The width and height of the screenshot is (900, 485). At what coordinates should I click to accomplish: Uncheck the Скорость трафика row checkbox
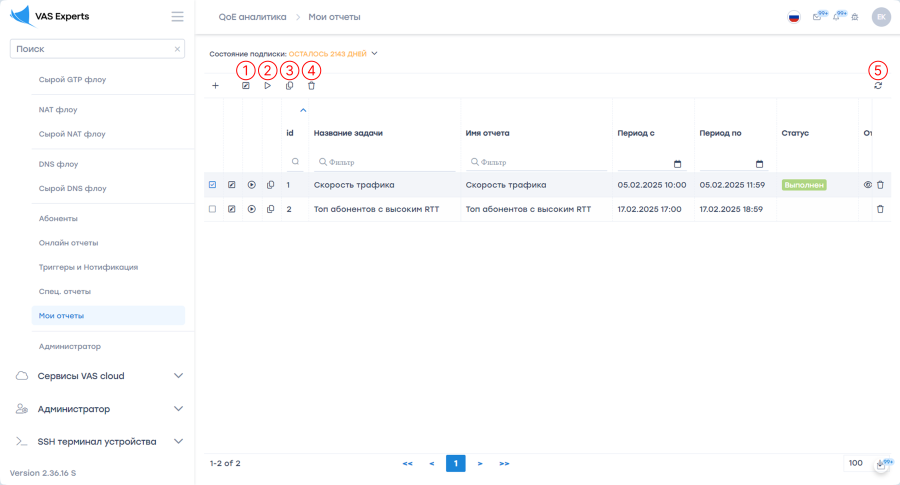(x=212, y=185)
